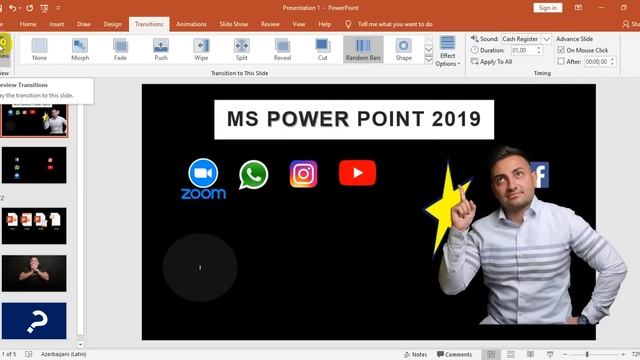Click Tell me what you want to do

[395, 24]
